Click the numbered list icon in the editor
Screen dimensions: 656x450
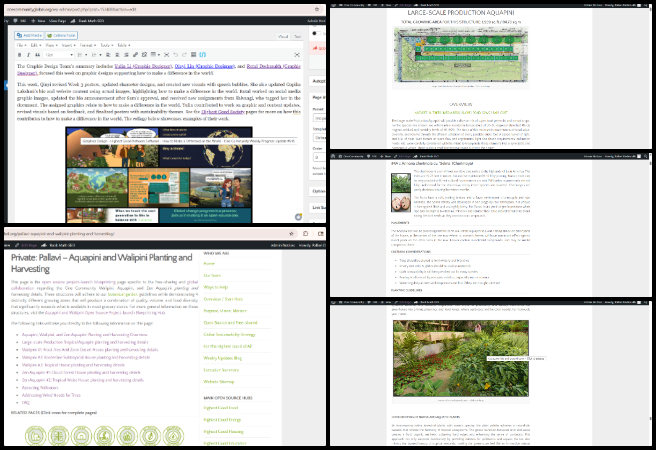click(x=94, y=55)
